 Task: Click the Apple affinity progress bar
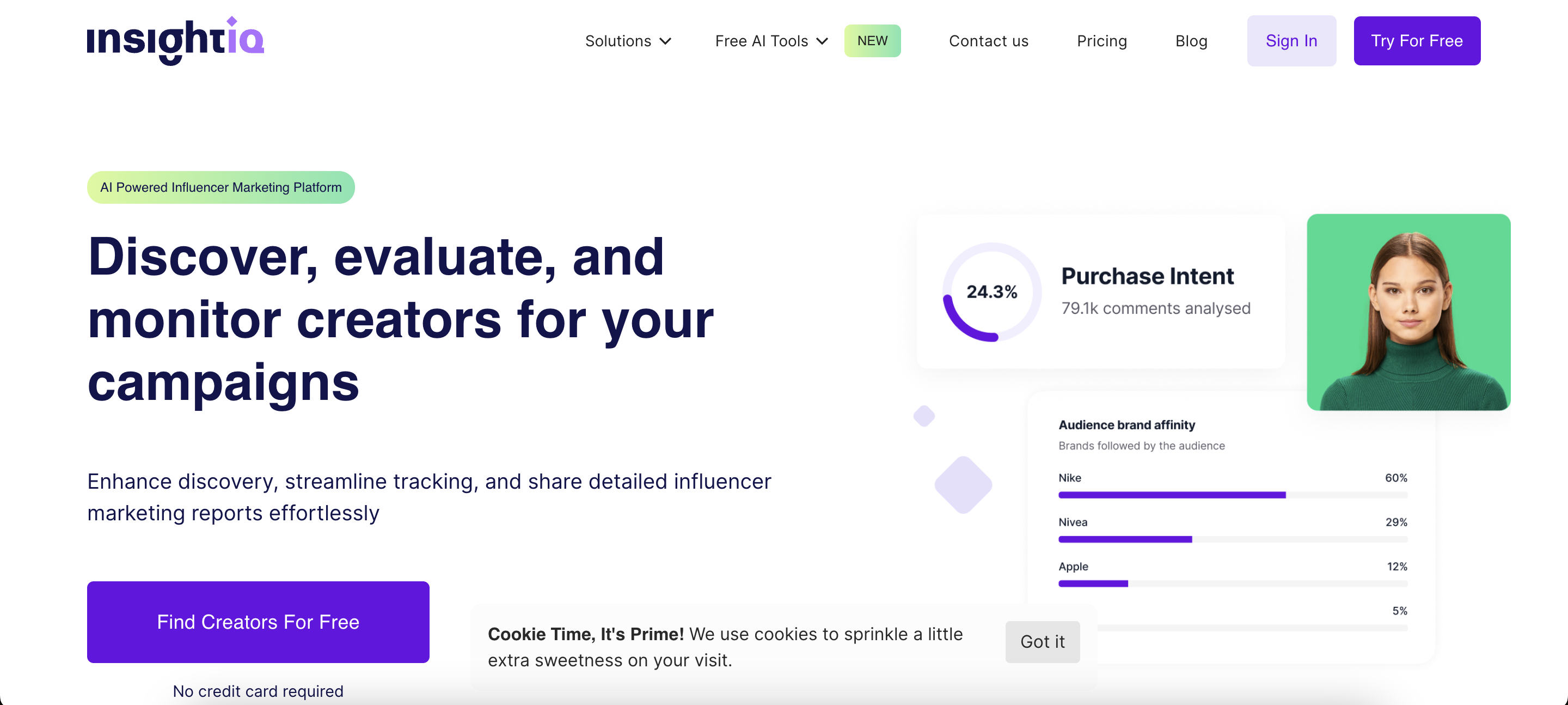pyautogui.click(x=1232, y=584)
